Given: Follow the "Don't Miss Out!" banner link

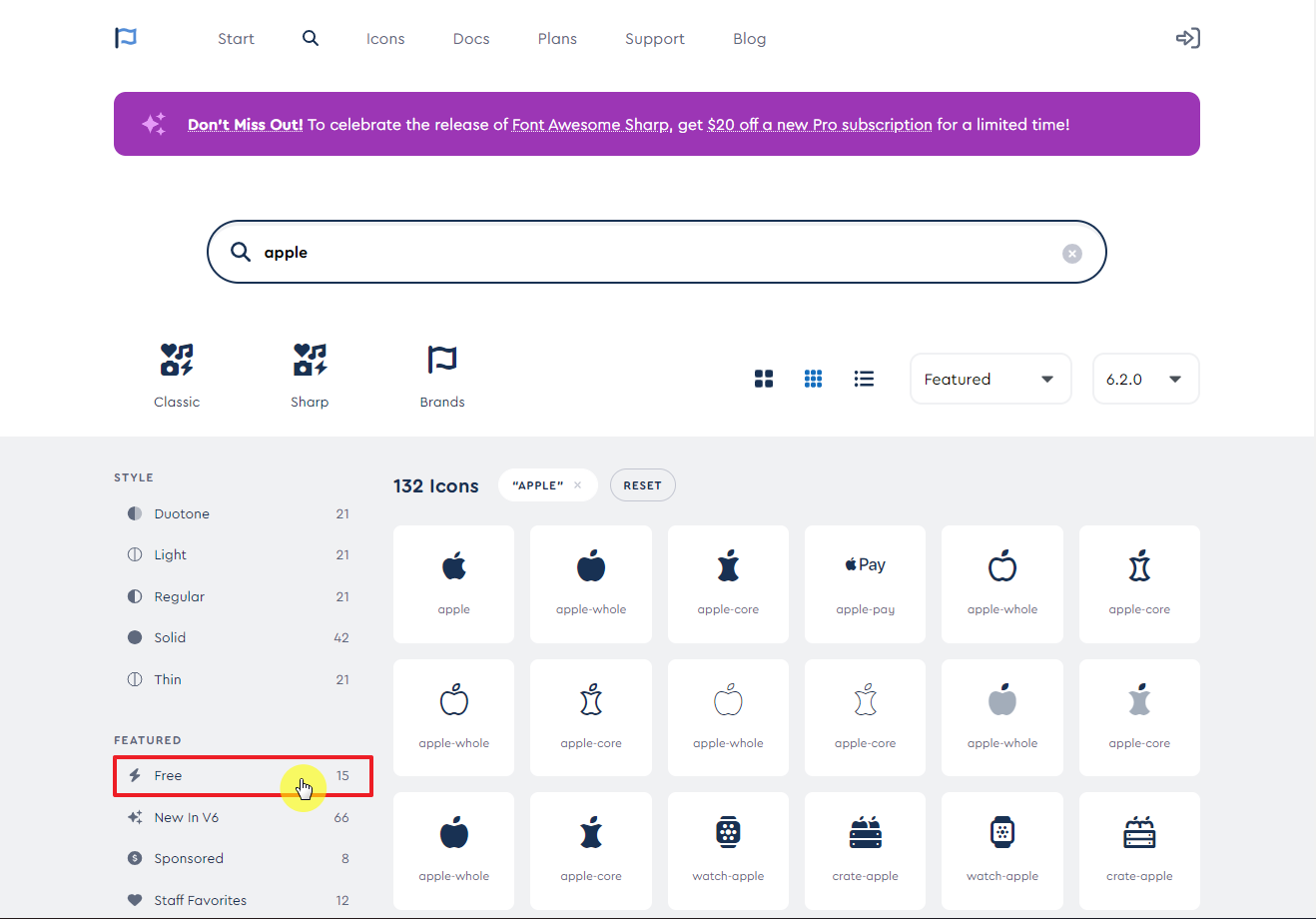Looking at the screenshot, I should pos(246,125).
